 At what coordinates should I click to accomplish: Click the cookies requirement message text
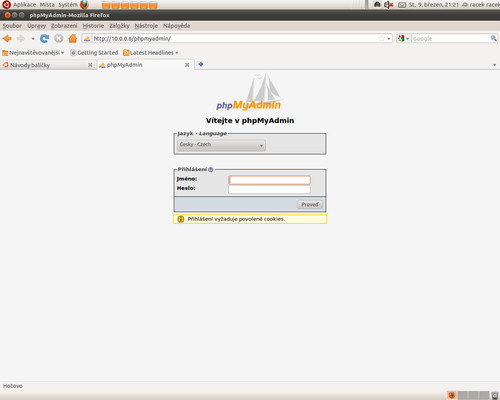click(x=236, y=219)
